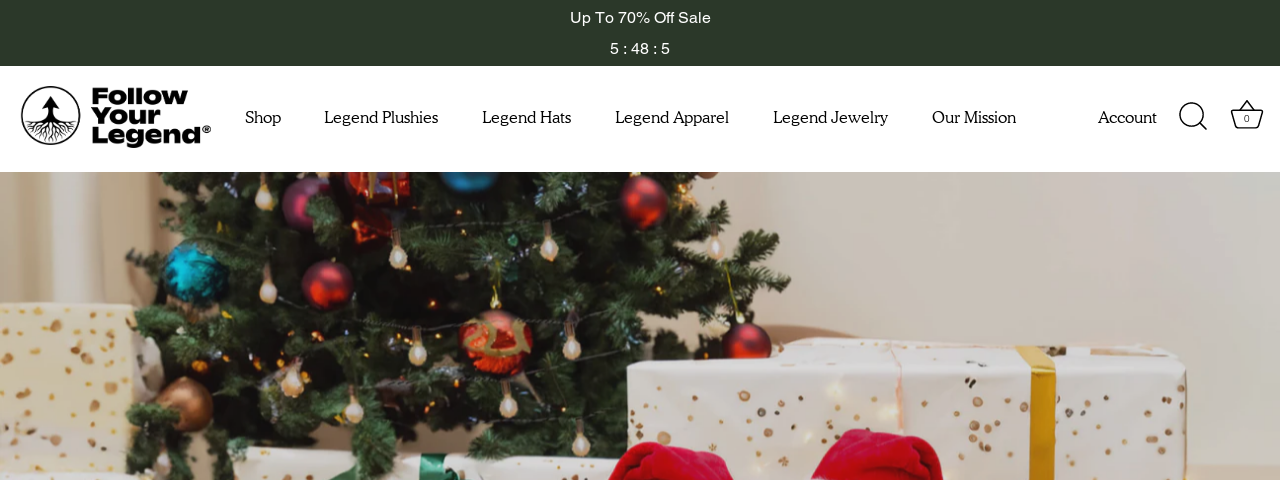Image resolution: width=1280 pixels, height=480 pixels.
Task: Open search with the magnifier icon
Action: pyautogui.click(x=1193, y=117)
